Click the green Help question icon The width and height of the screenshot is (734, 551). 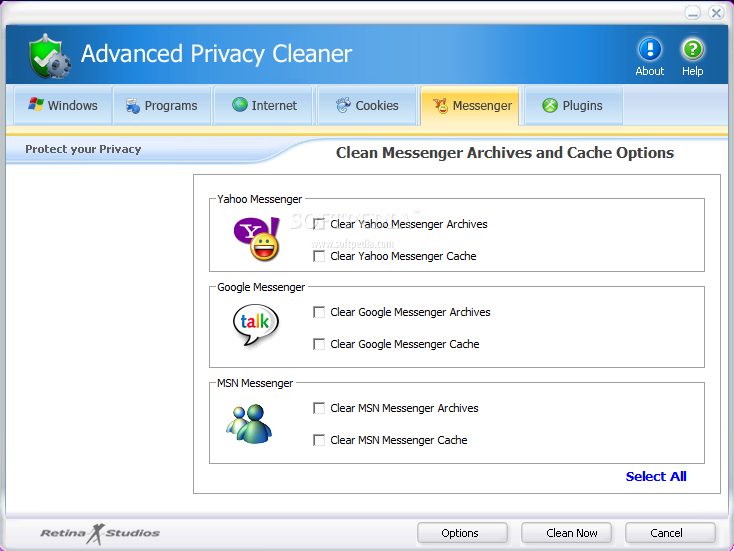692,49
